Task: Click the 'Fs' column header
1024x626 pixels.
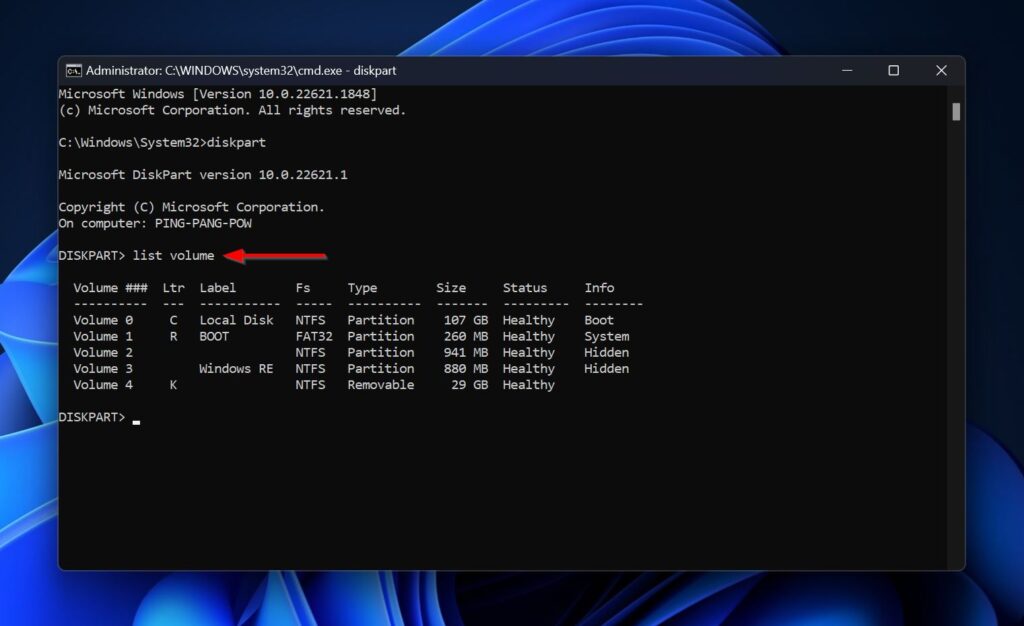Action: [x=303, y=288]
